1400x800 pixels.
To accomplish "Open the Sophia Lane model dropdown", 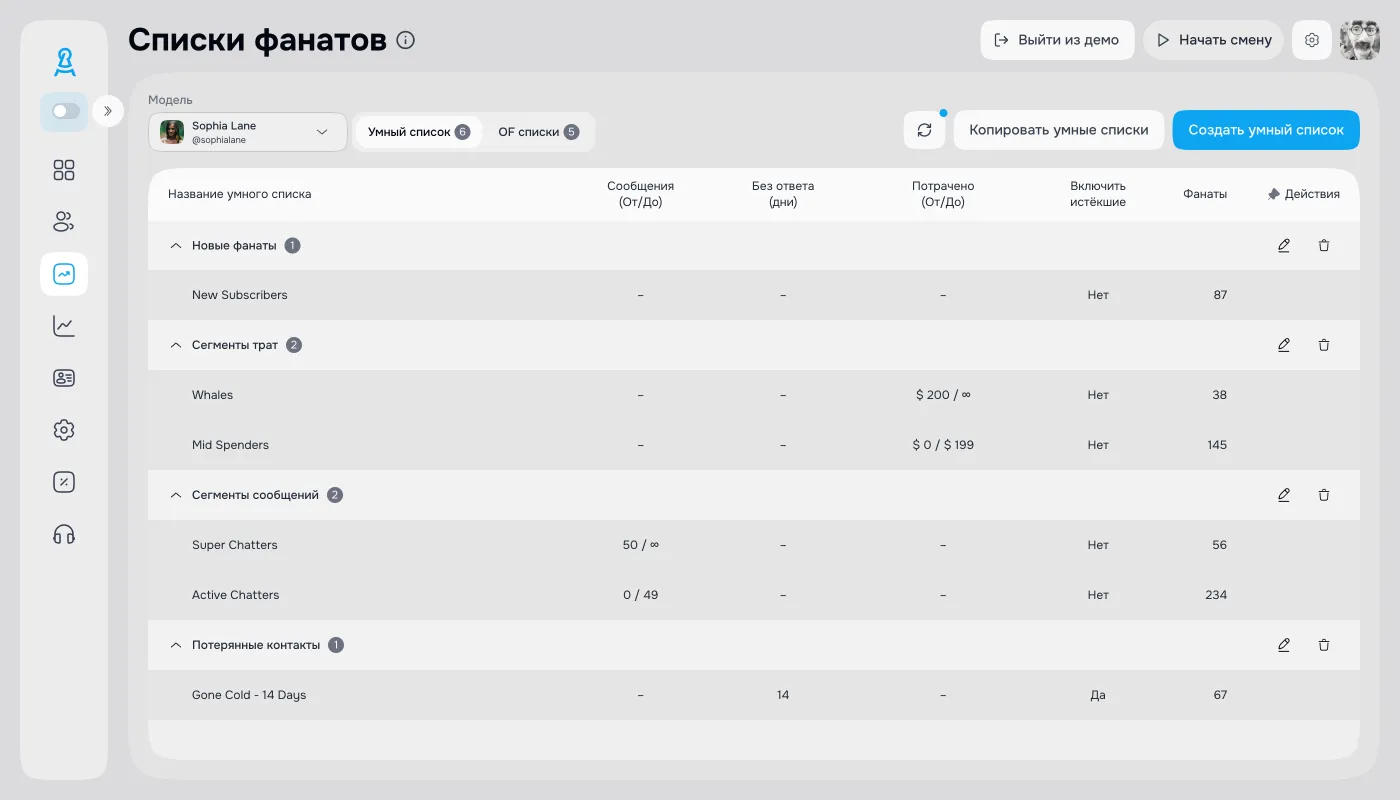I will (x=248, y=132).
